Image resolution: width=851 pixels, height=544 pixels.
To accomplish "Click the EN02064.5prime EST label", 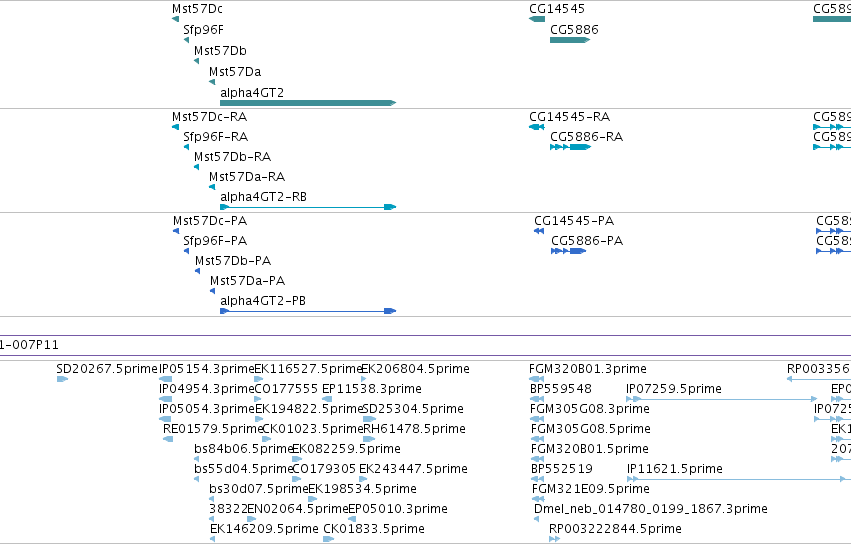I will point(297,509).
